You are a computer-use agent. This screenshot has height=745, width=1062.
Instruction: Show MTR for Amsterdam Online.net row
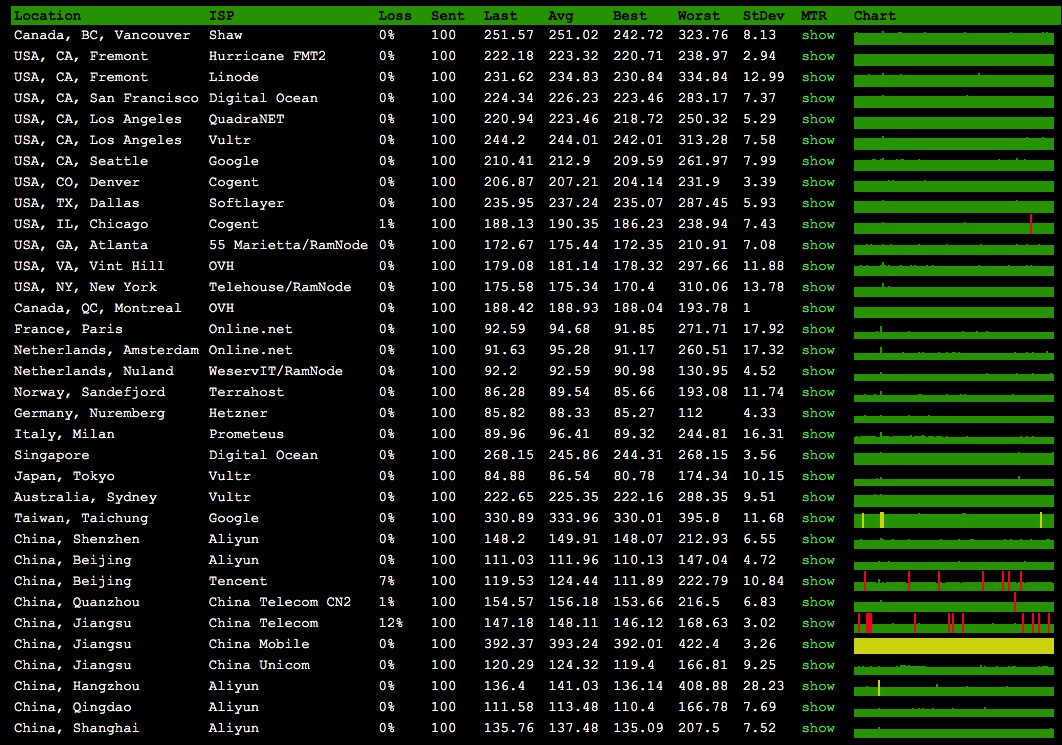pos(818,350)
